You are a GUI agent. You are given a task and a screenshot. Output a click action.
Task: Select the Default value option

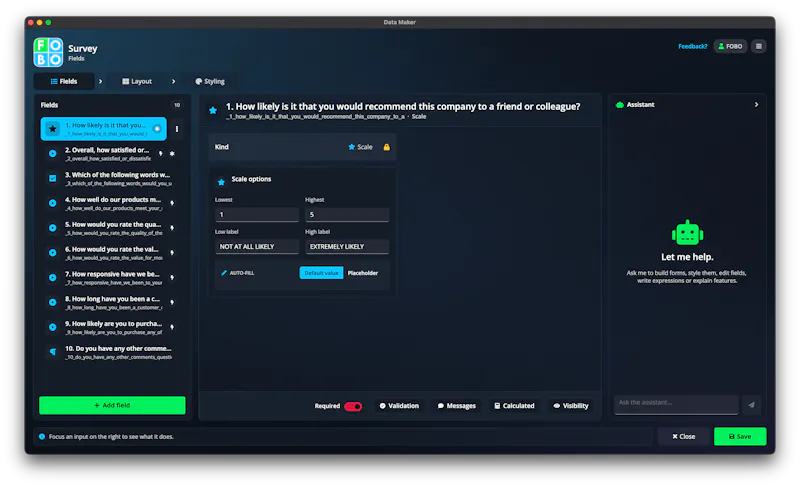pyautogui.click(x=321, y=273)
